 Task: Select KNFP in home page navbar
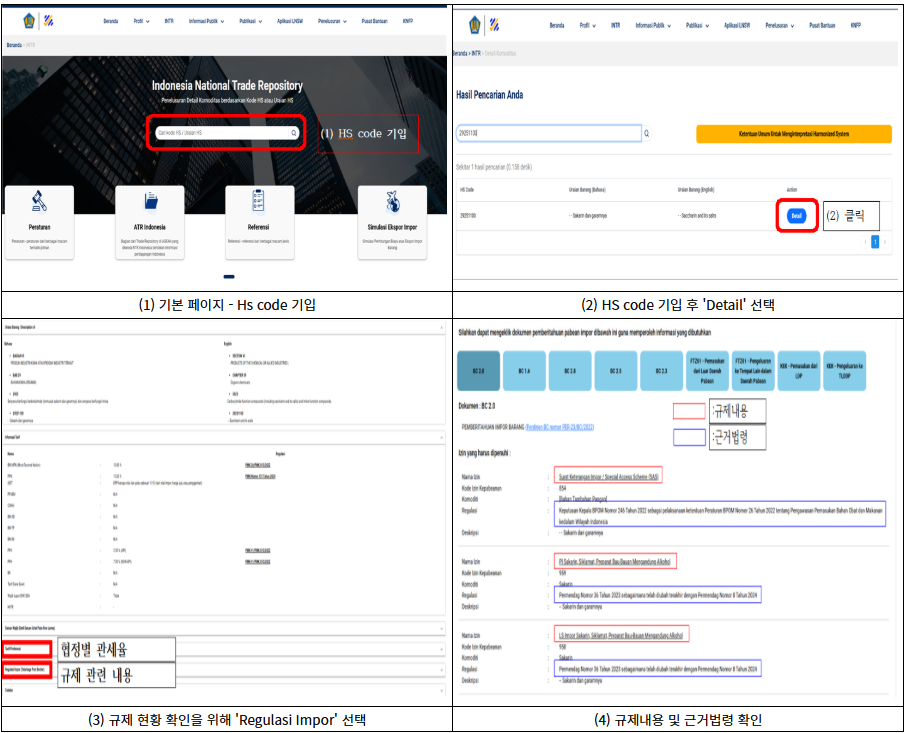(408, 21)
